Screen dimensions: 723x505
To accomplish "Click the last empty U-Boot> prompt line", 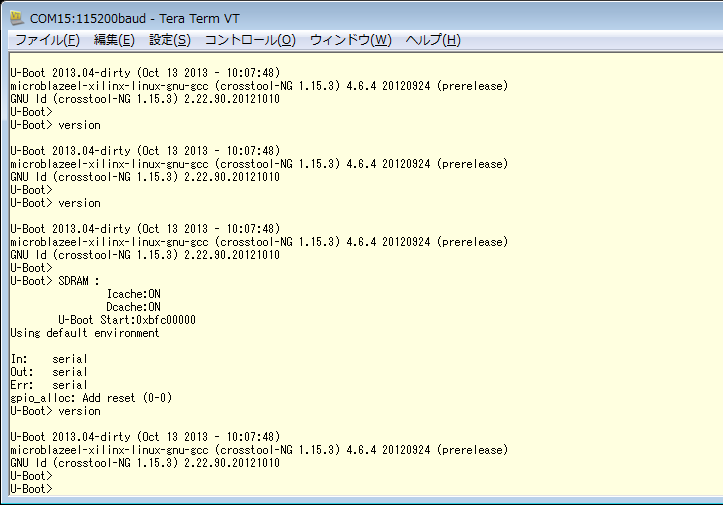I will click(x=30, y=489).
